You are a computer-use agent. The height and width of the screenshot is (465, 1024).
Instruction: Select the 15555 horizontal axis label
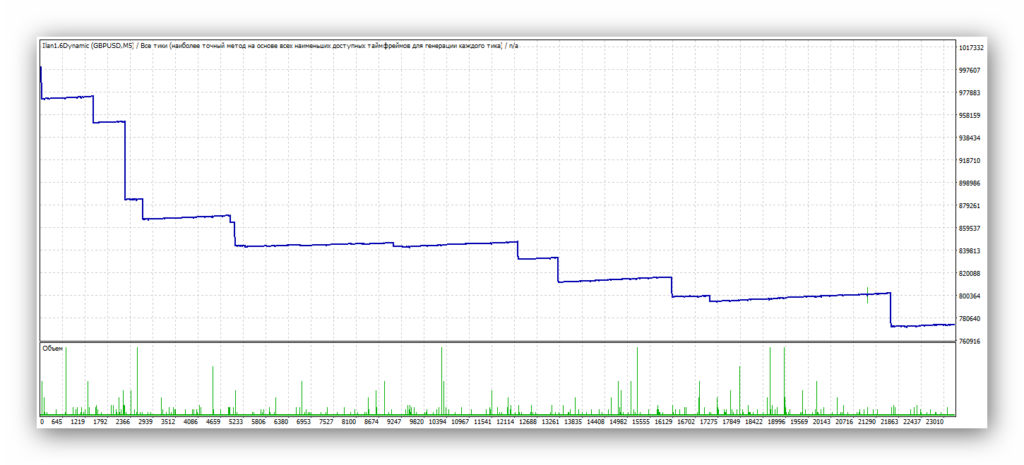pyautogui.click(x=640, y=422)
